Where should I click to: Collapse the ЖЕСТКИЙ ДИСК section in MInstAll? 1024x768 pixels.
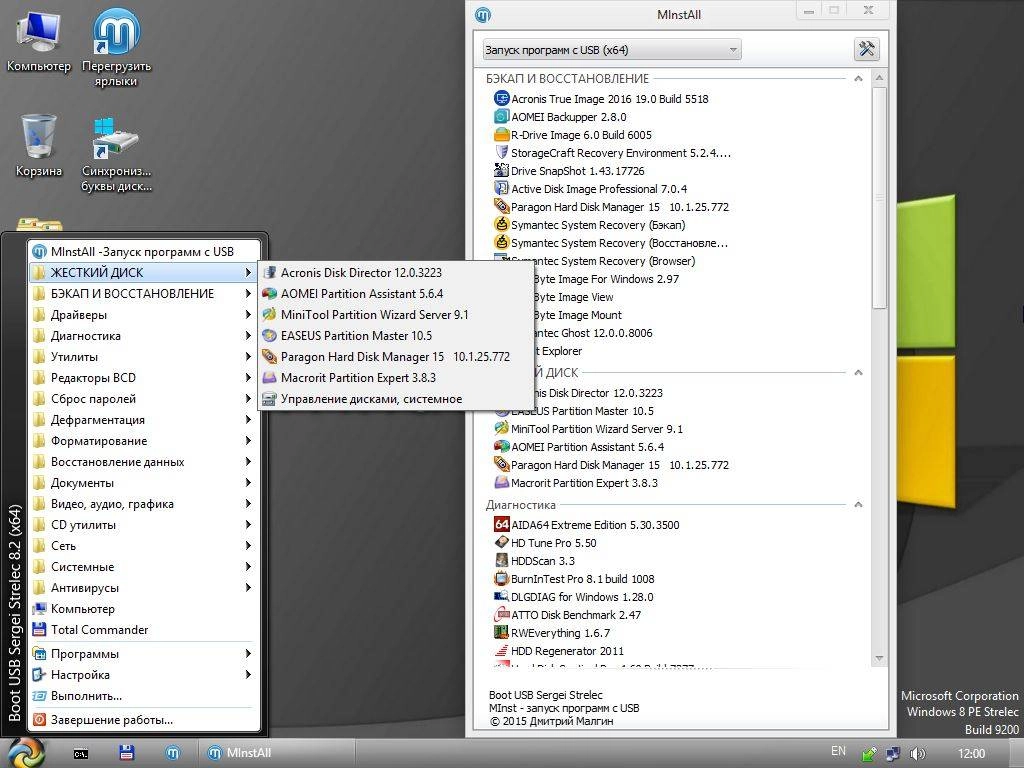tap(858, 372)
